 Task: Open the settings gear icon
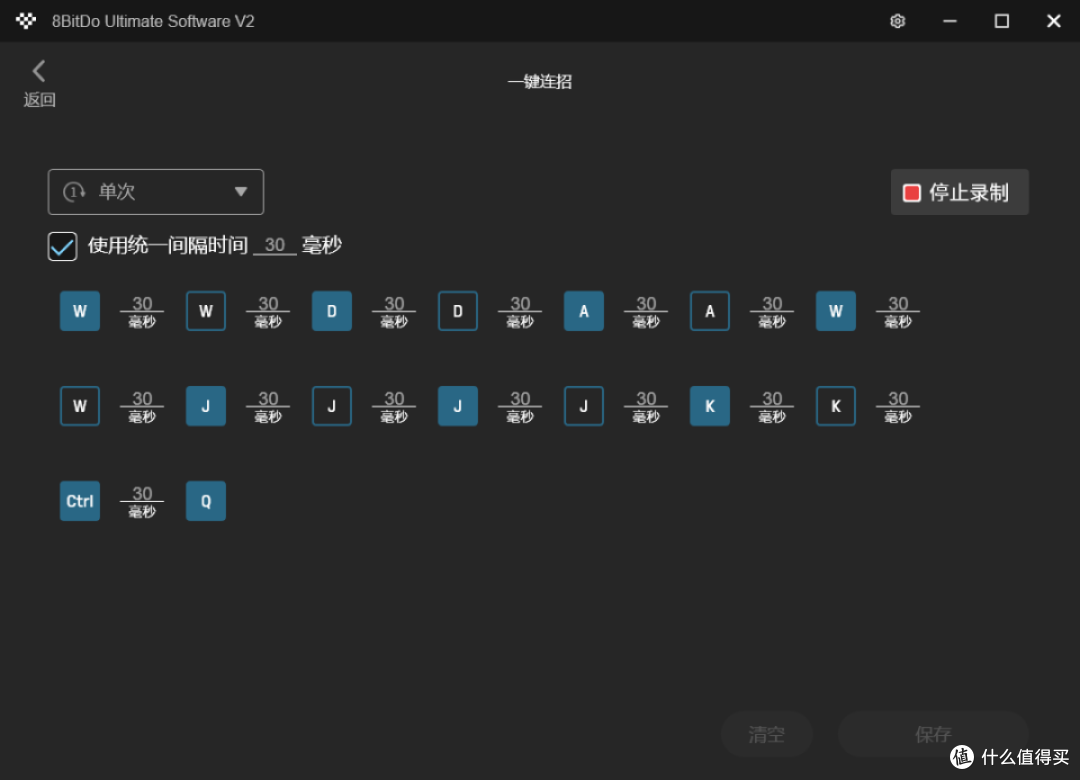tap(897, 21)
